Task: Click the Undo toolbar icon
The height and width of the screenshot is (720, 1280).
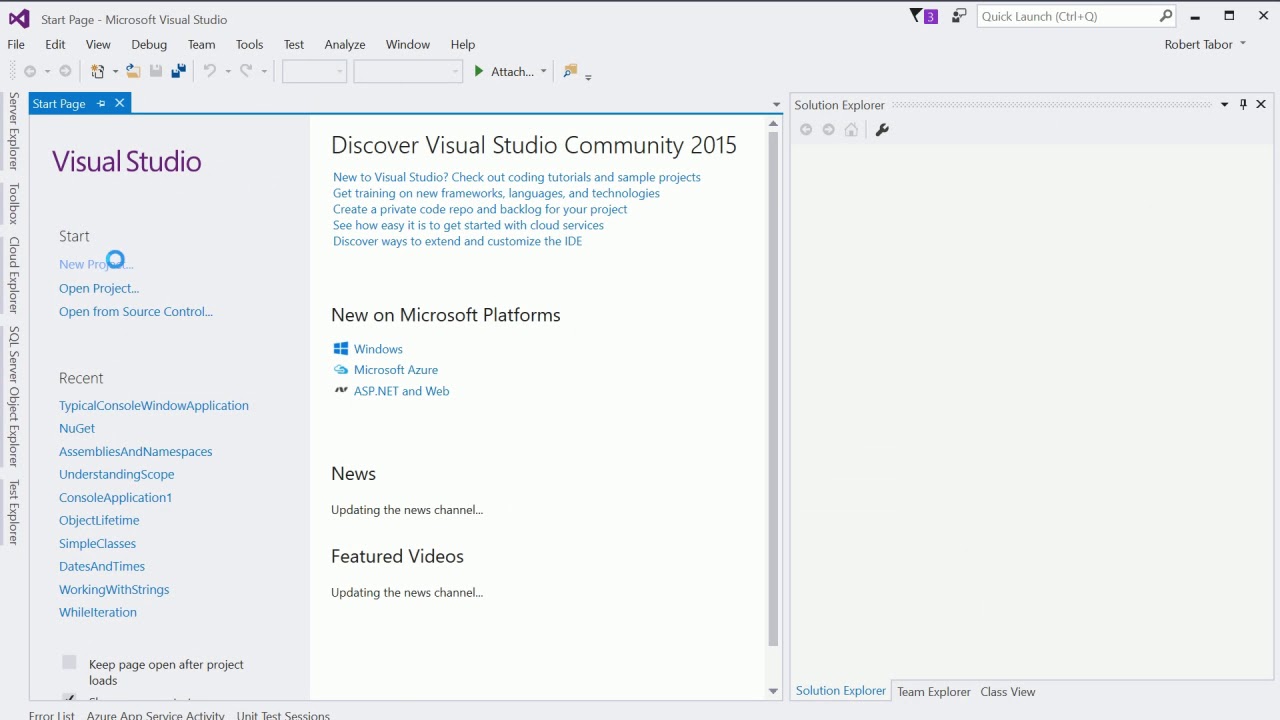Action: pyautogui.click(x=210, y=71)
